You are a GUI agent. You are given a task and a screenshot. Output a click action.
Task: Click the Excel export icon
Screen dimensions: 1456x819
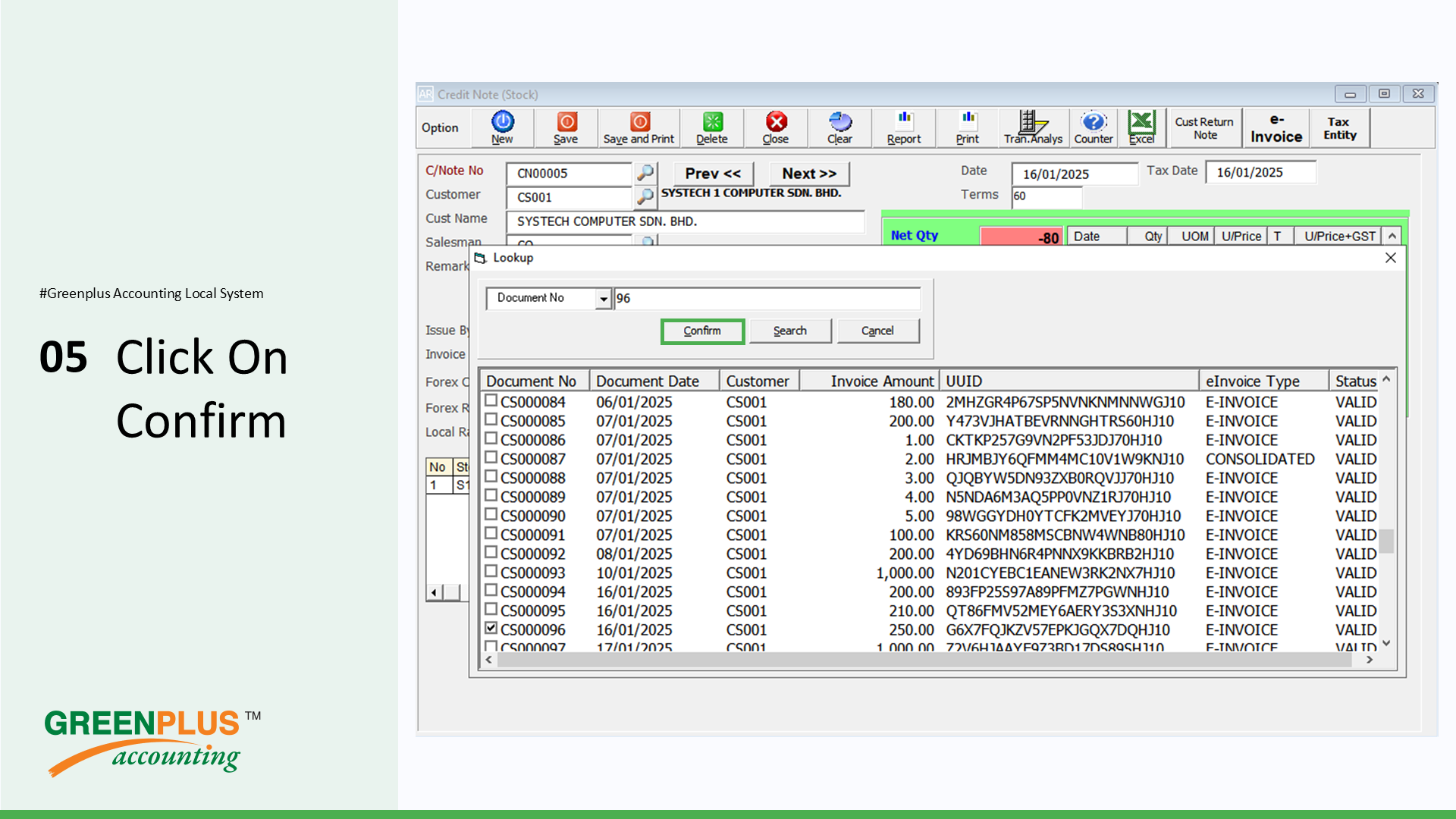(x=1141, y=127)
